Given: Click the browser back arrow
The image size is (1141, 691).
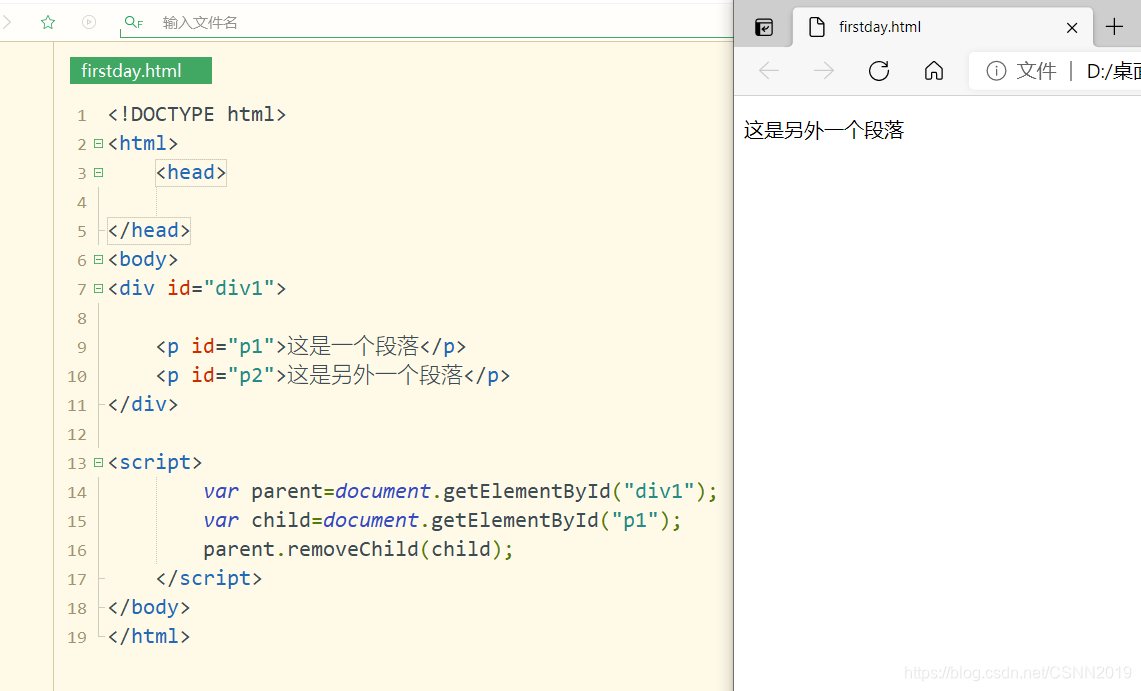Looking at the screenshot, I should (x=768, y=71).
